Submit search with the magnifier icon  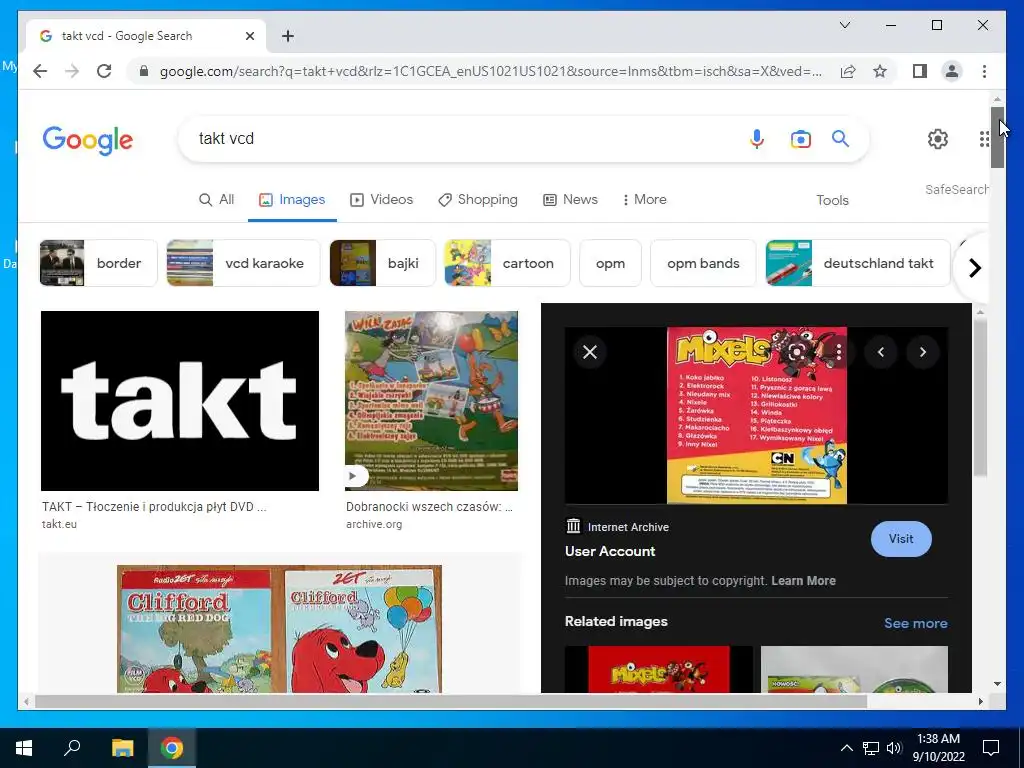click(x=840, y=138)
